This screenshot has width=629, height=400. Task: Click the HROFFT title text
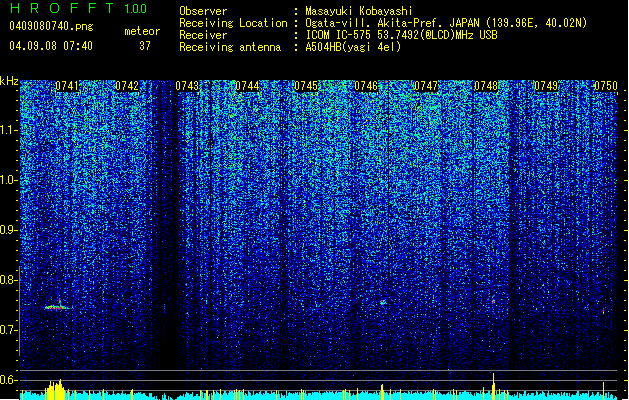pos(62,8)
